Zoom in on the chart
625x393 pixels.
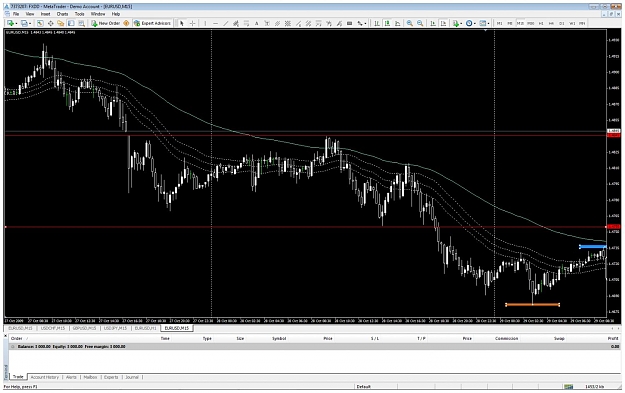[409, 23]
